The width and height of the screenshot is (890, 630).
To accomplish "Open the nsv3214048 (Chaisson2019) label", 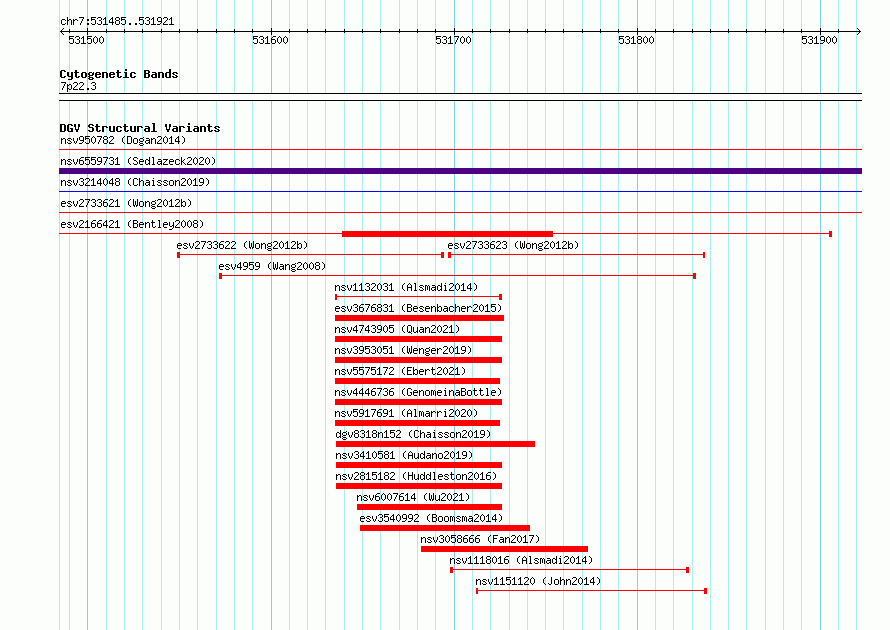I will point(135,182).
